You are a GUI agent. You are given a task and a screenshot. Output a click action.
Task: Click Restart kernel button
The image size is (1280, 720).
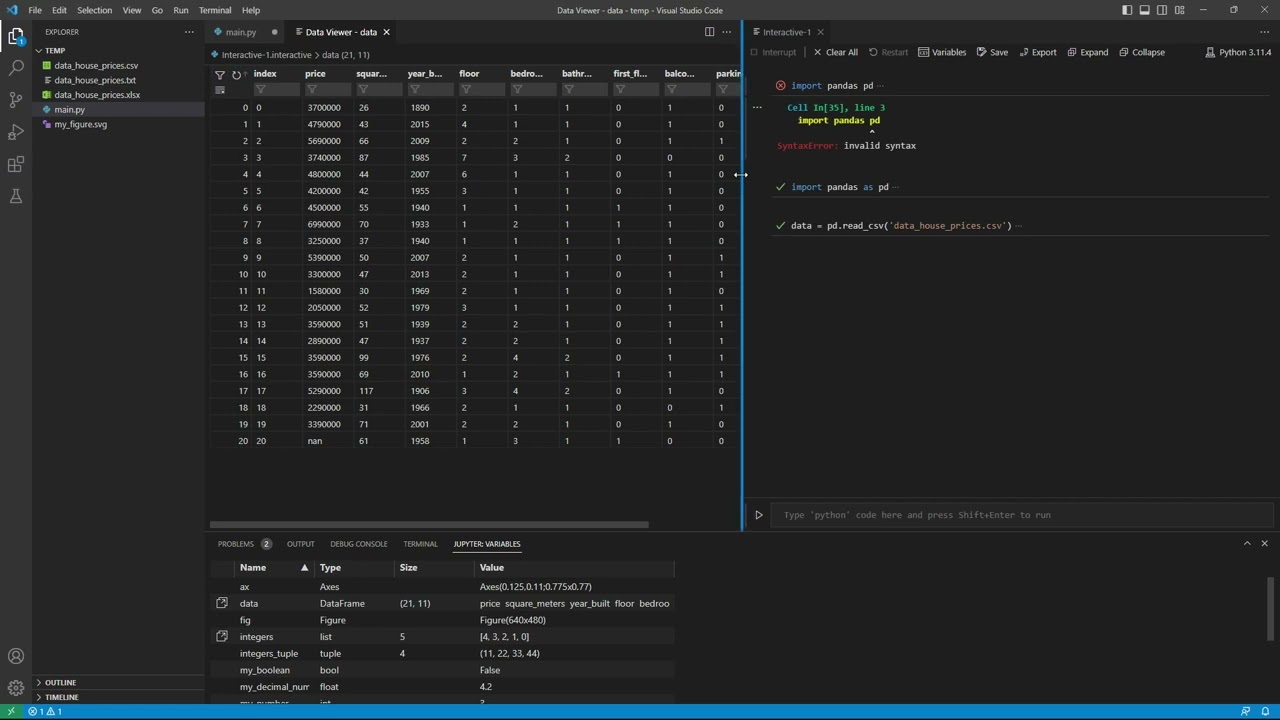click(888, 52)
